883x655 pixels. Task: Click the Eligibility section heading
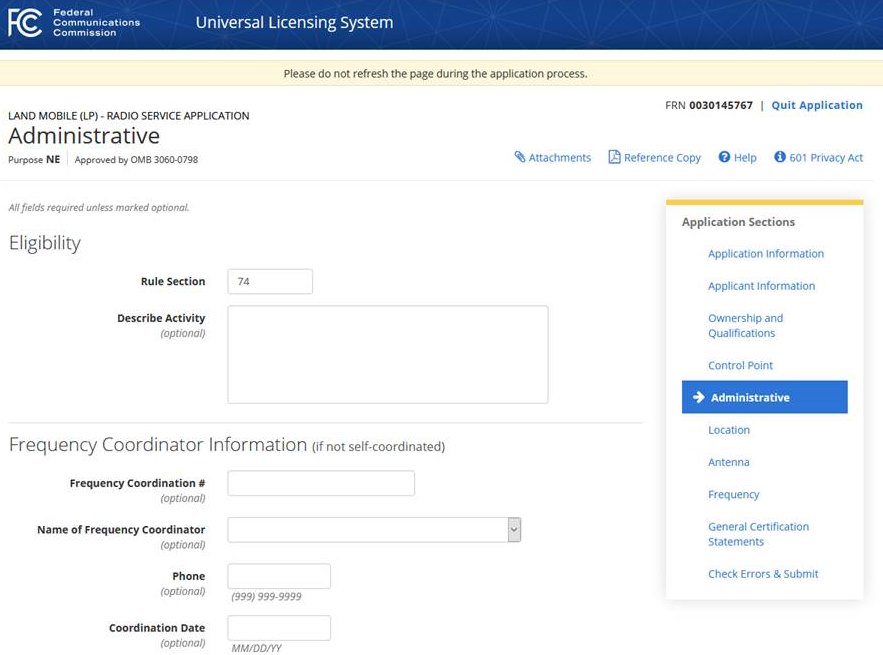45,243
